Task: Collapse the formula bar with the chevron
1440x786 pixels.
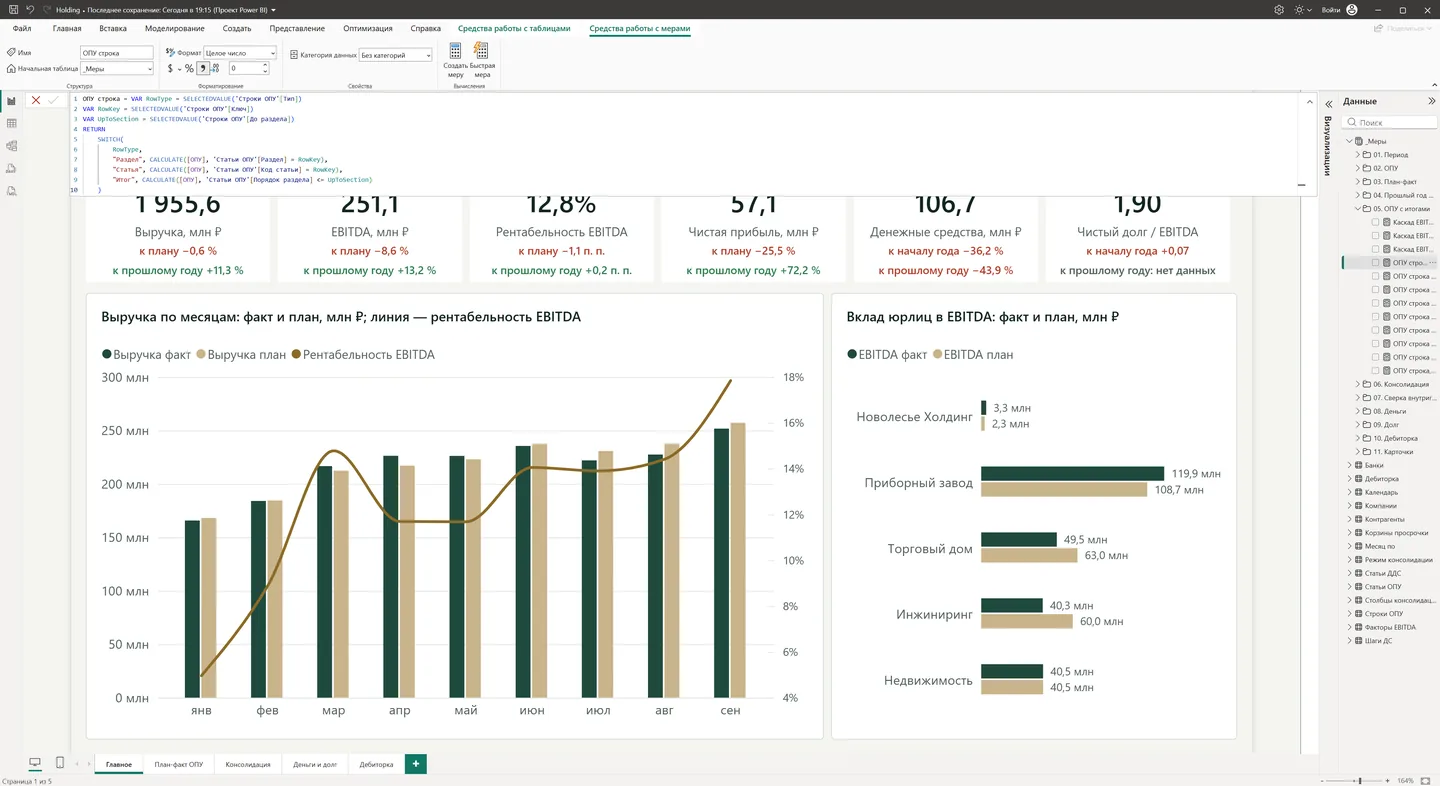Action: pyautogui.click(x=1309, y=101)
